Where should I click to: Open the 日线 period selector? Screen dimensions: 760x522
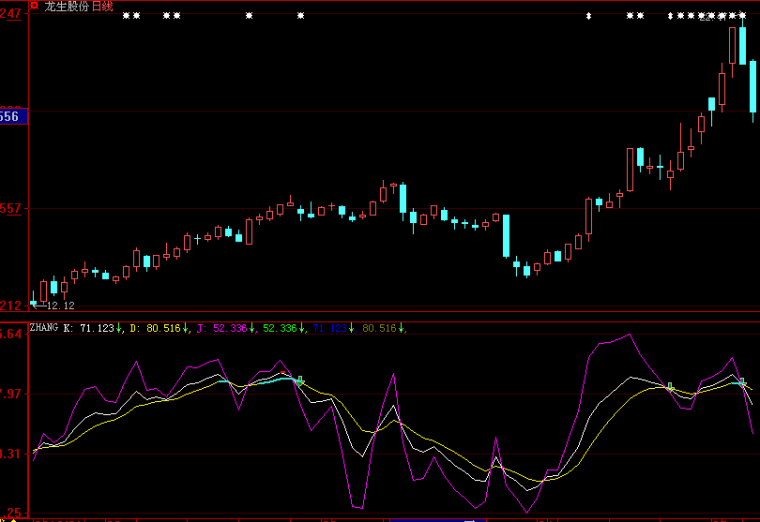coord(102,6)
